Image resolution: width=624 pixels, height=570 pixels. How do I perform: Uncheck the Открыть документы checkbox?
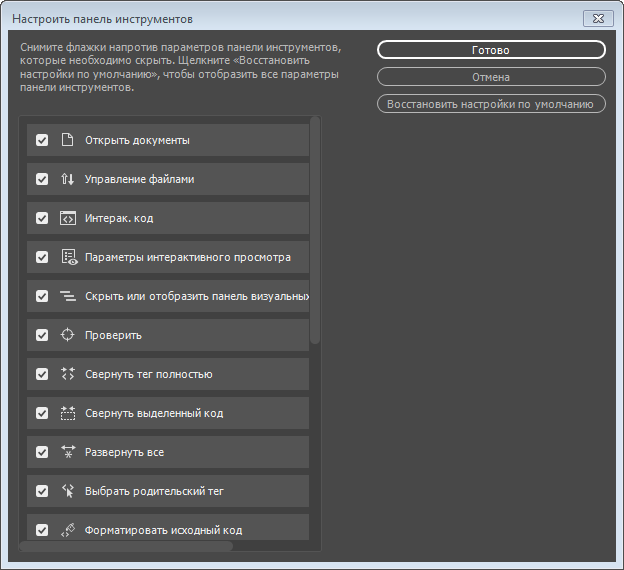click(42, 140)
